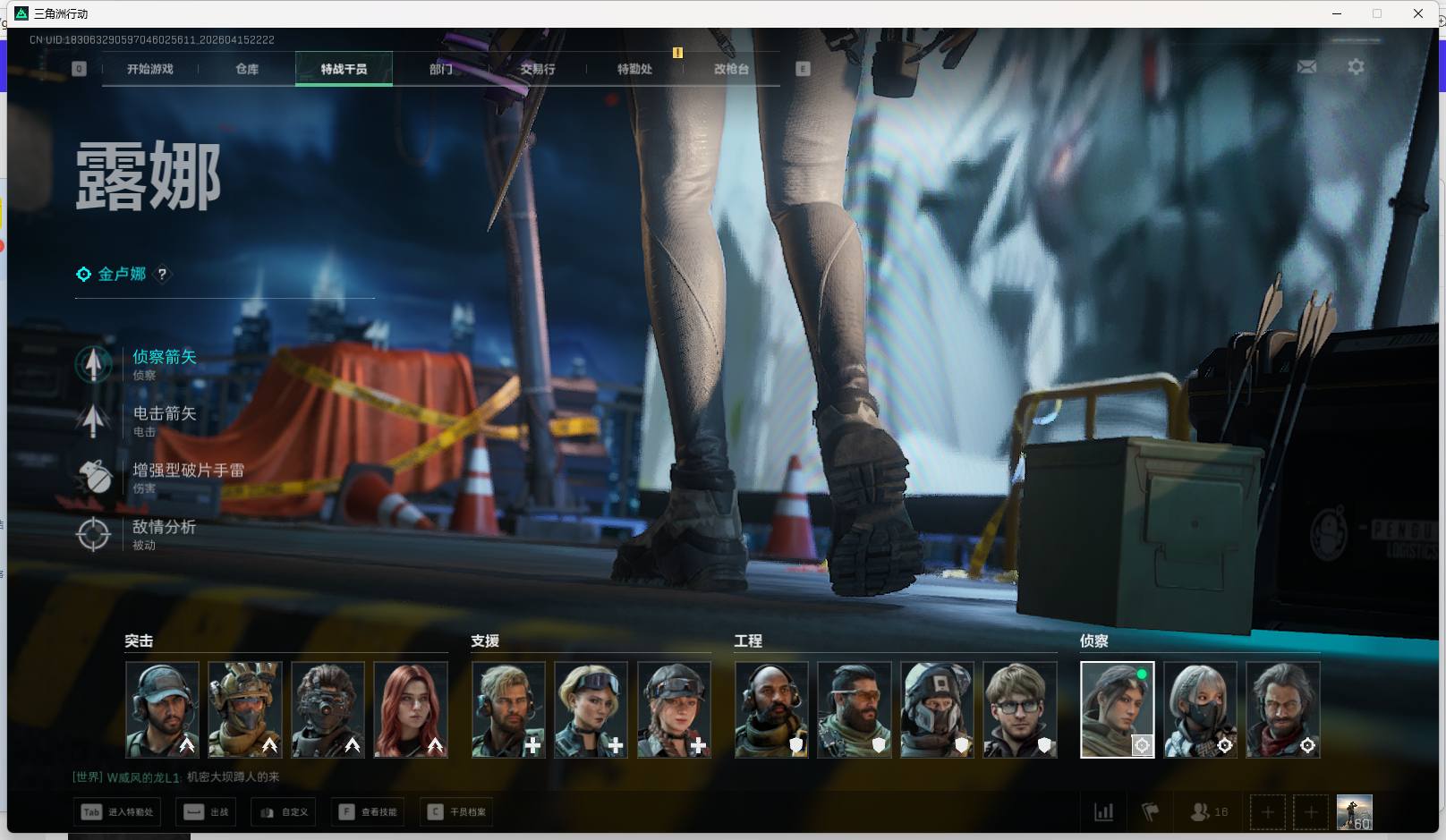
Task: Click the 查看技能 view skills button
Action: (368, 812)
